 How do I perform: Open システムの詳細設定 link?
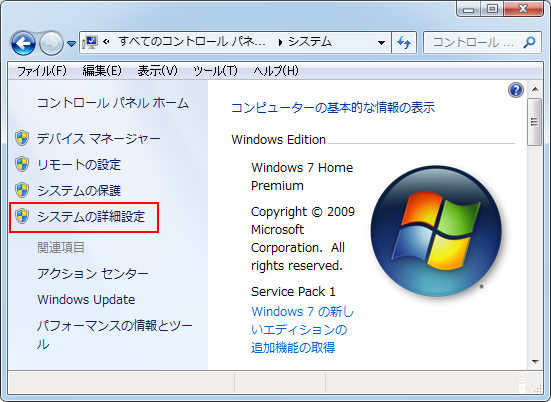click(91, 216)
